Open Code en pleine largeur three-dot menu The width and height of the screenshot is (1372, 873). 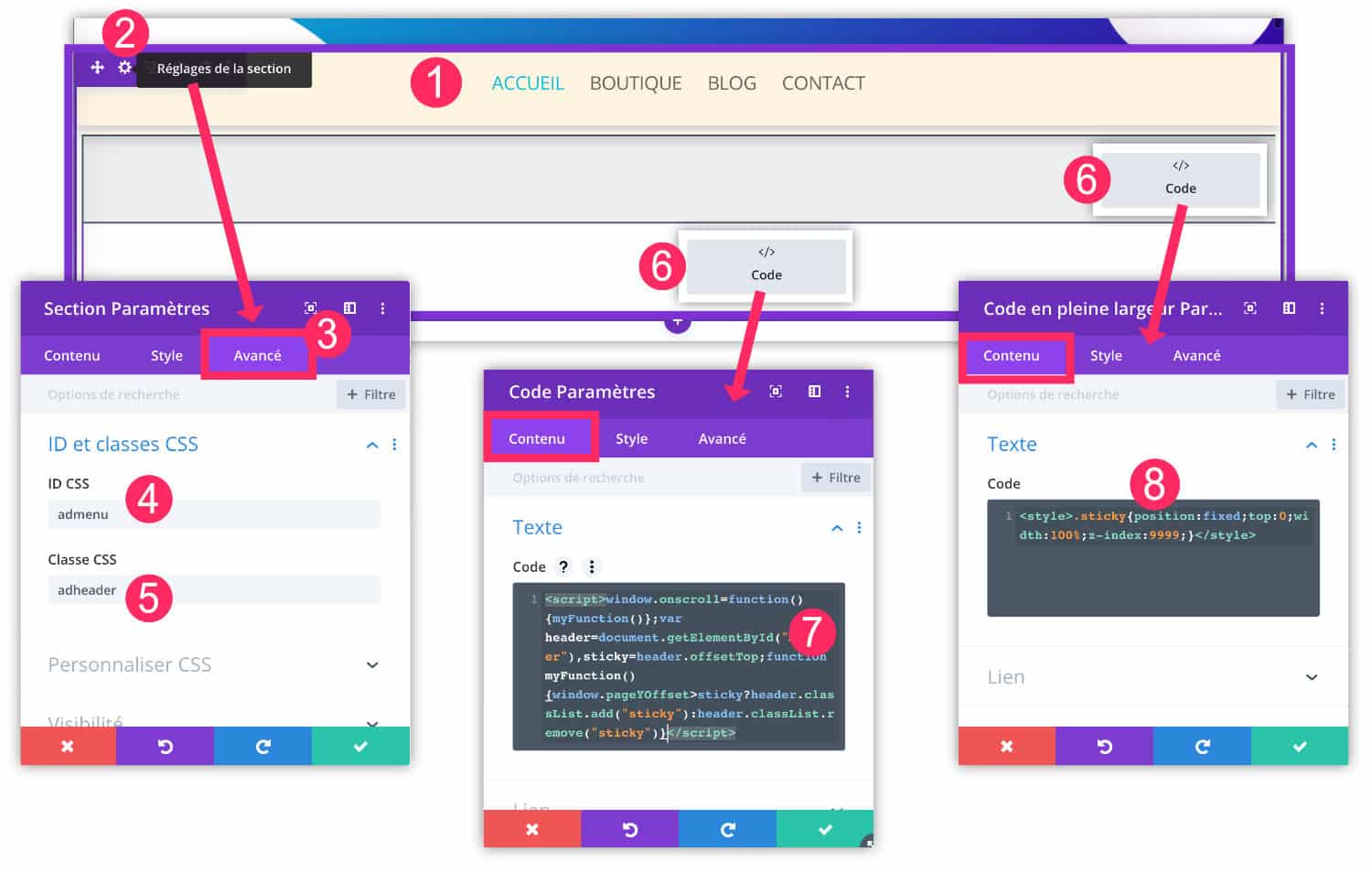(x=1322, y=308)
